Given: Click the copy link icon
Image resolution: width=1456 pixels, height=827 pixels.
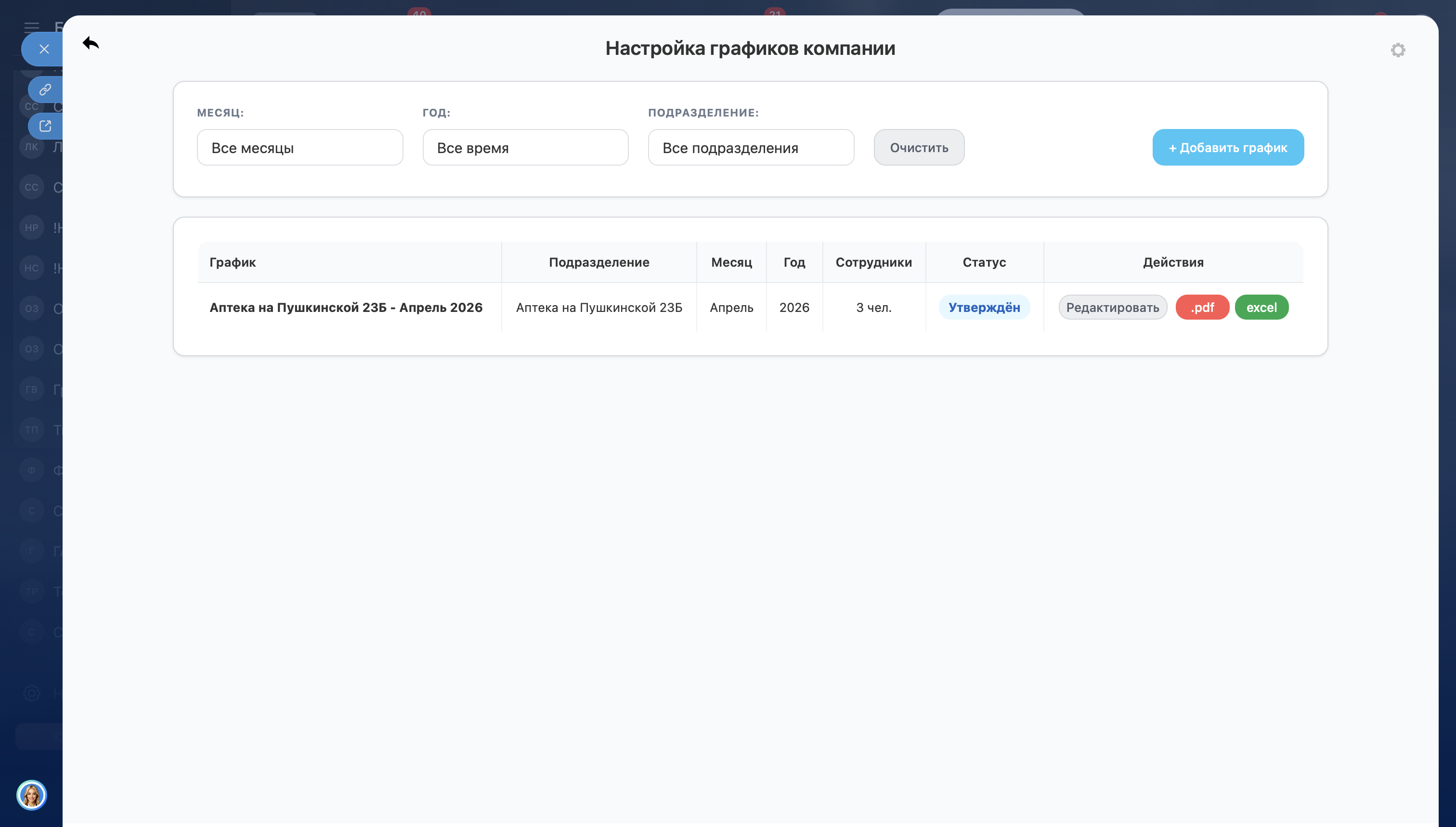Looking at the screenshot, I should coord(45,90).
